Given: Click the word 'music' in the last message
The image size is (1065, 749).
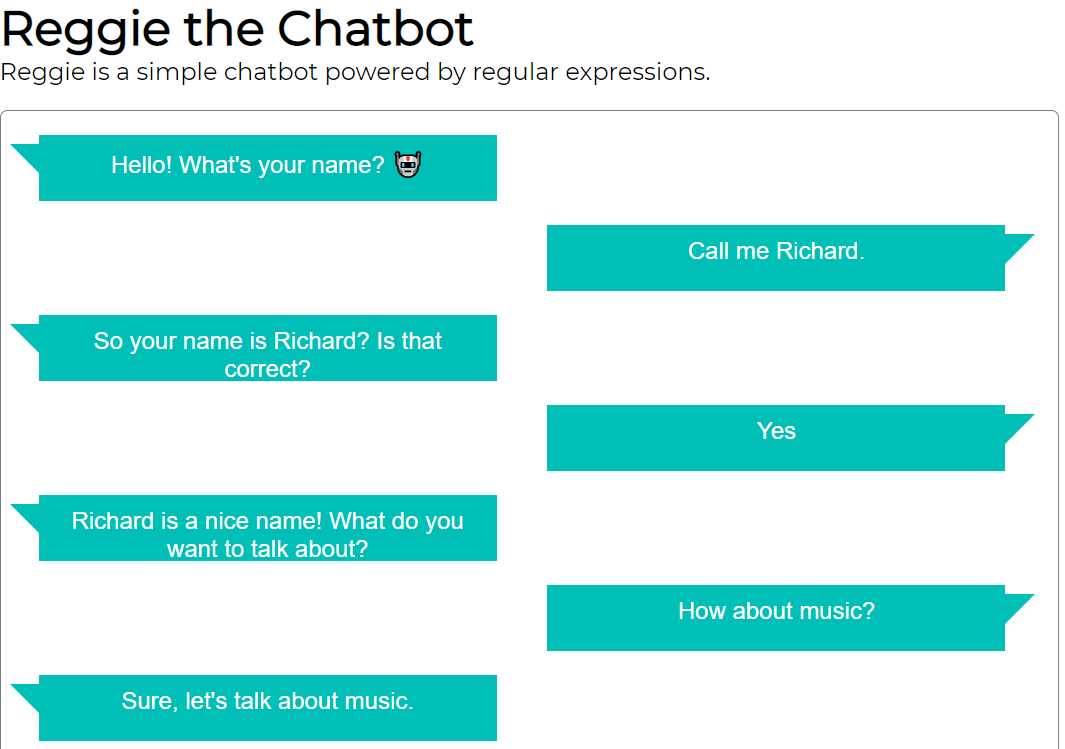Looking at the screenshot, I should click(377, 701).
